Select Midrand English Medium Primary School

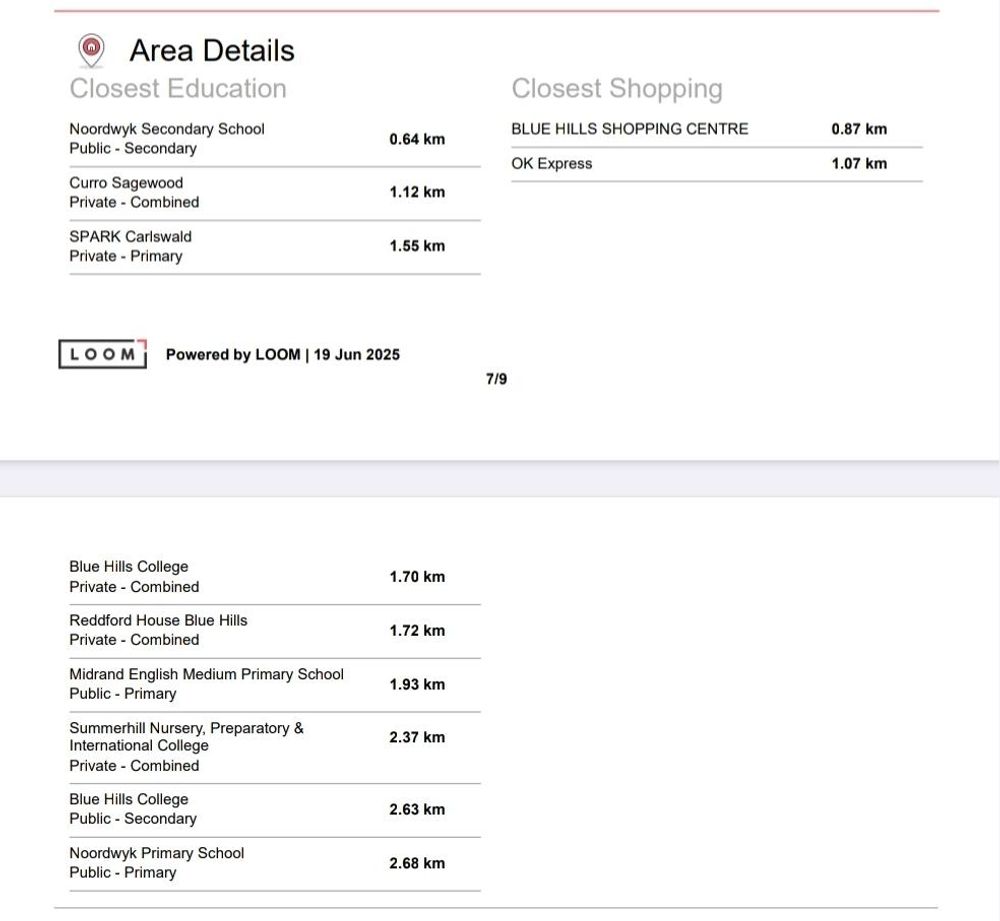206,675
